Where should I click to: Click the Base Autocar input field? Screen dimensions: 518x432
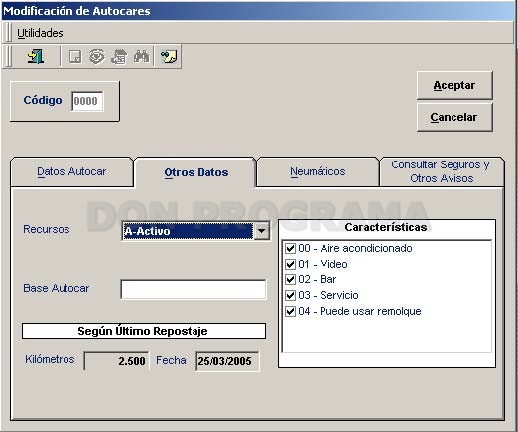[x=193, y=289]
